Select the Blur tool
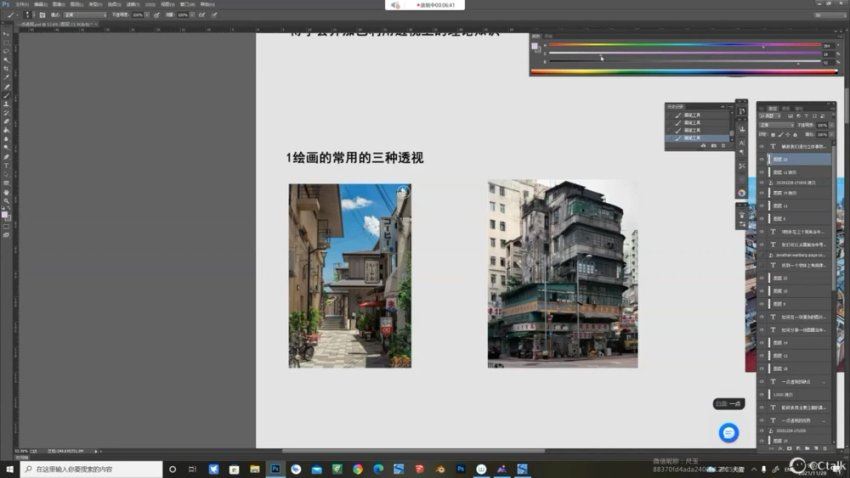Screen dimensions: 850x478 click(x=7, y=139)
